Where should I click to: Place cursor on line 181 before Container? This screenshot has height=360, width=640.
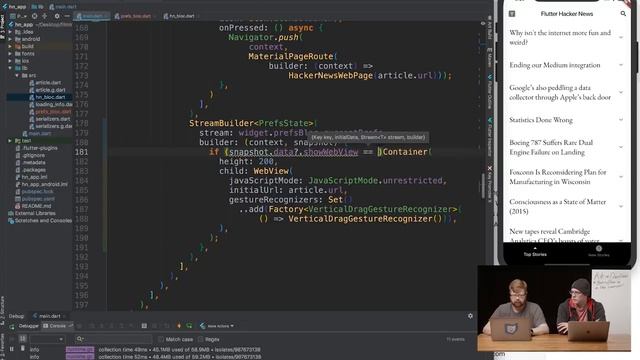tap(382, 152)
